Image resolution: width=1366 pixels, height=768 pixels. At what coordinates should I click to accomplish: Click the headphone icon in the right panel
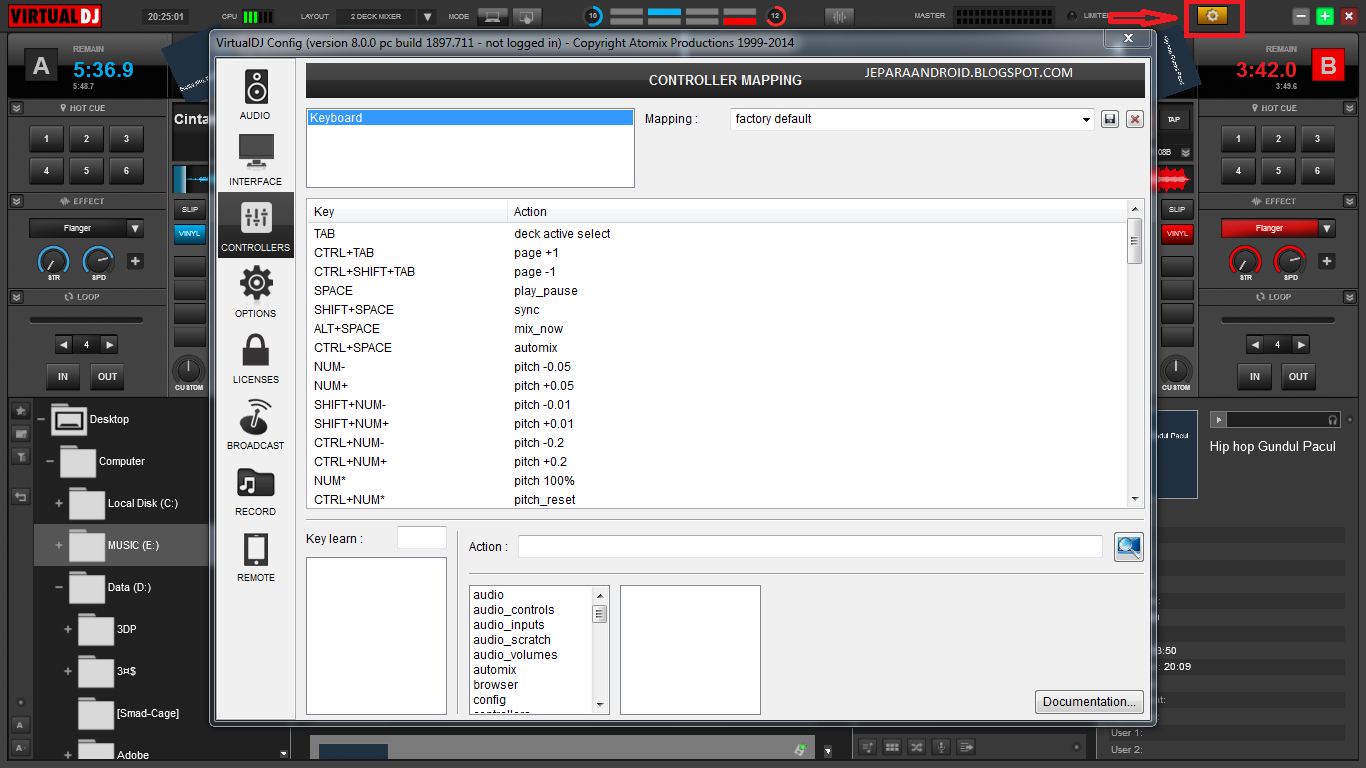[1333, 419]
